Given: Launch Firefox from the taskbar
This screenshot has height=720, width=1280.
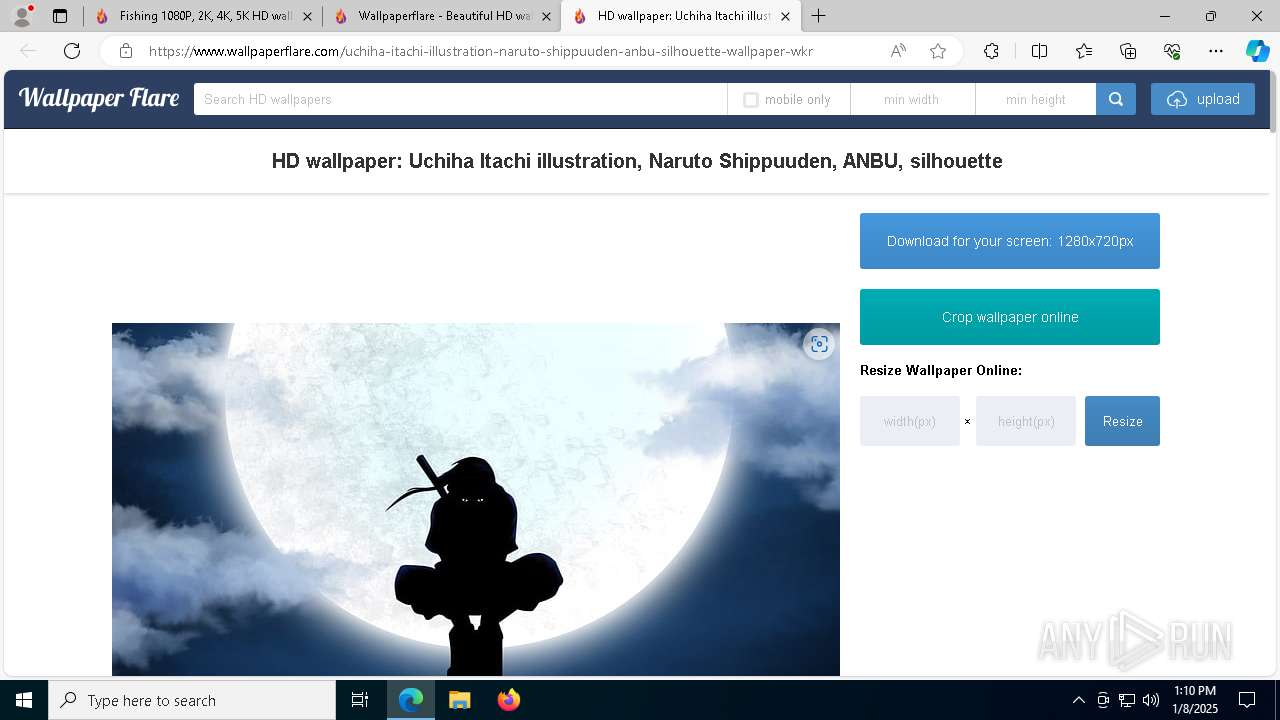Looking at the screenshot, I should tap(509, 700).
